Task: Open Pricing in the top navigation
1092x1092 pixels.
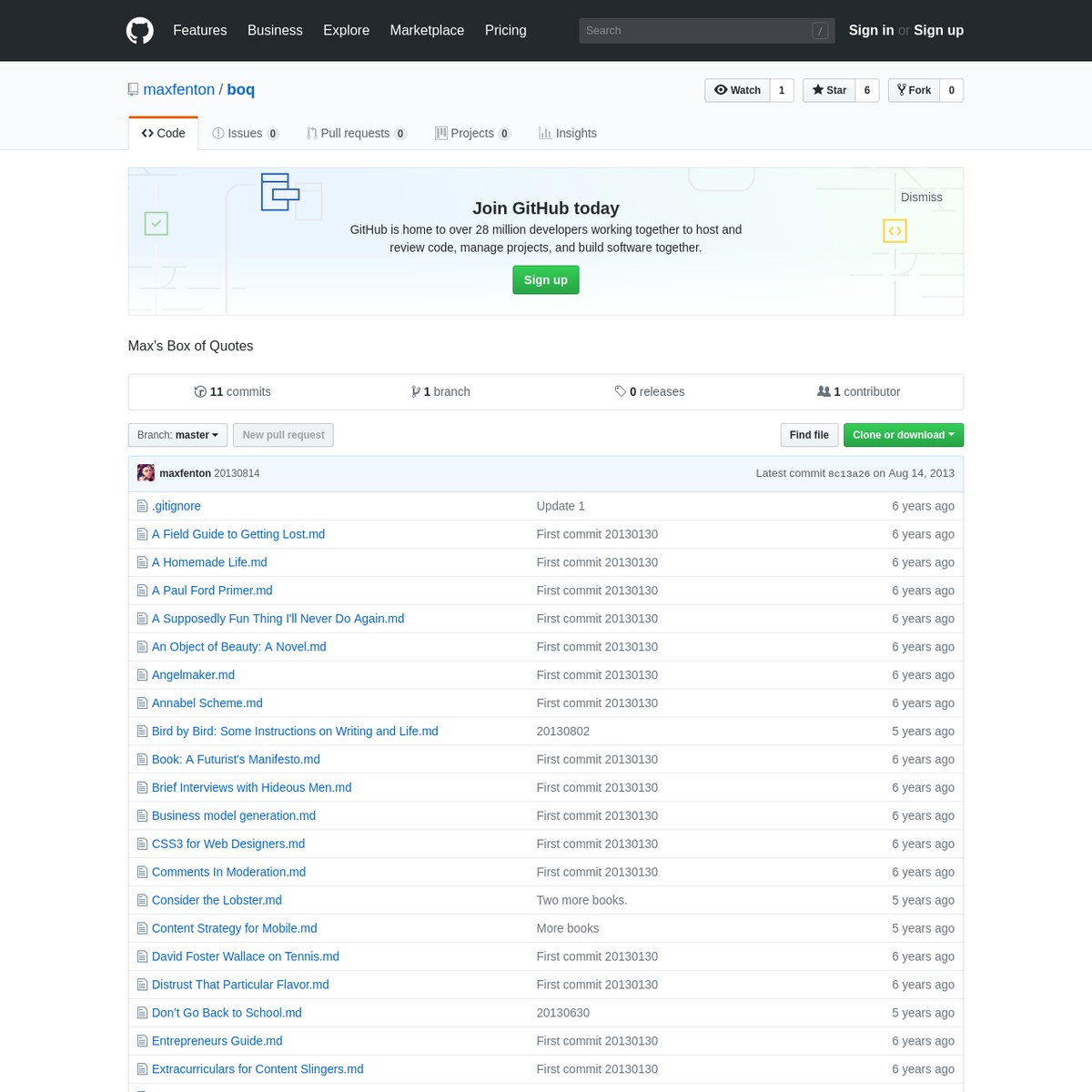Action: (x=505, y=30)
